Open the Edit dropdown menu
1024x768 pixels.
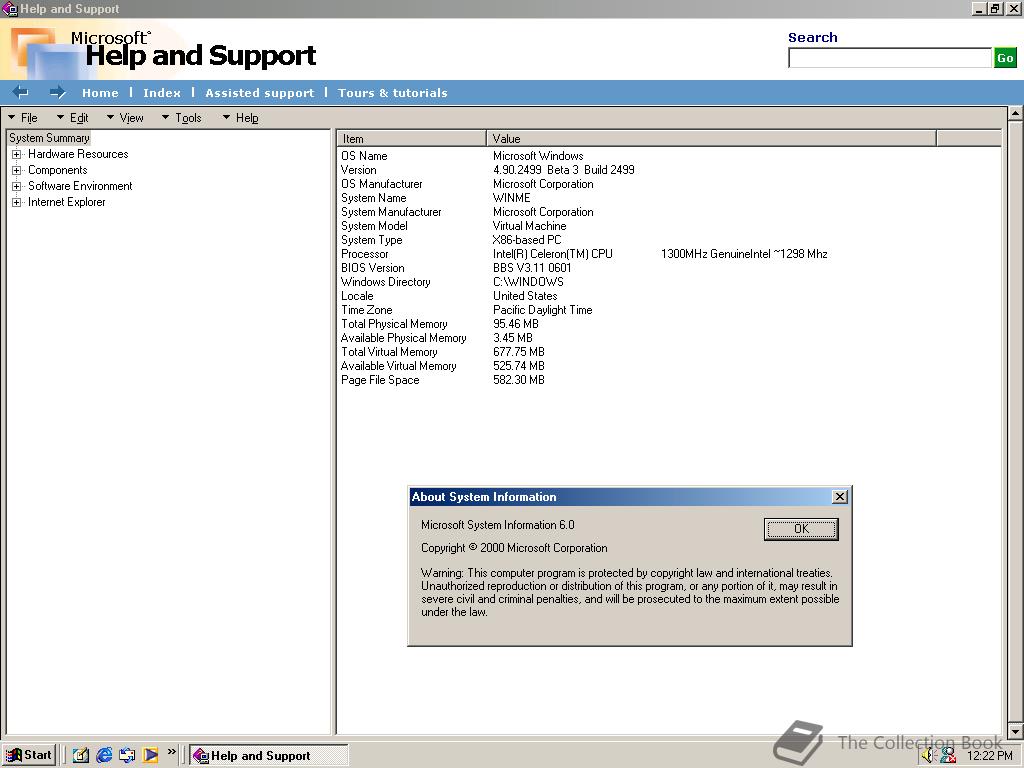(x=72, y=118)
